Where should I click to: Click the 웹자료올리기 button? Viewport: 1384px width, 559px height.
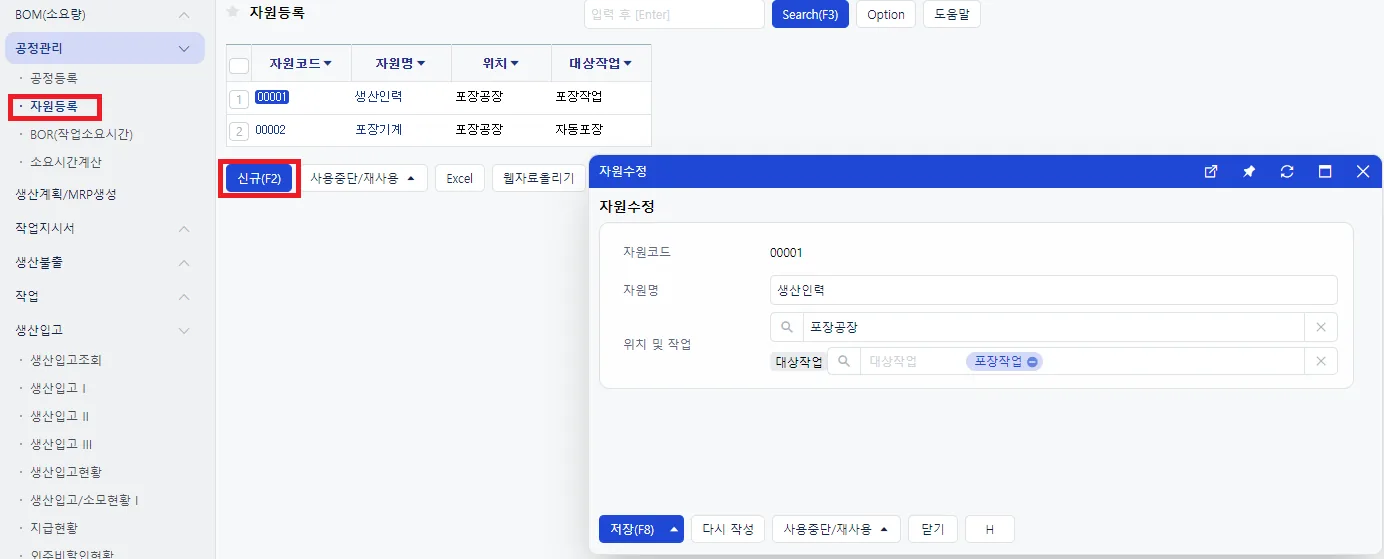pos(539,179)
